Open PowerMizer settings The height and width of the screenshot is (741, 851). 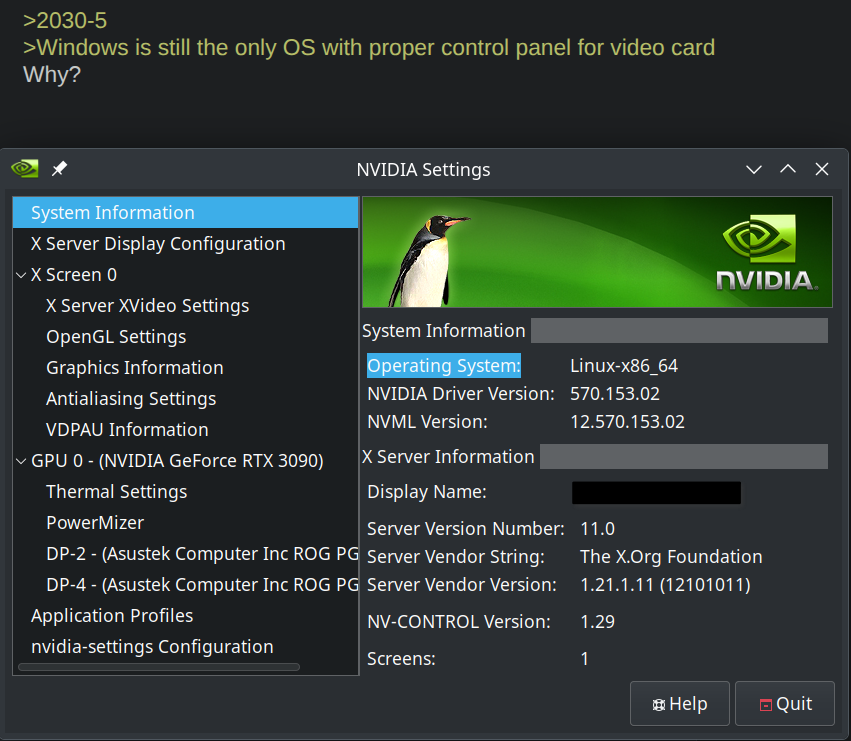coord(95,522)
